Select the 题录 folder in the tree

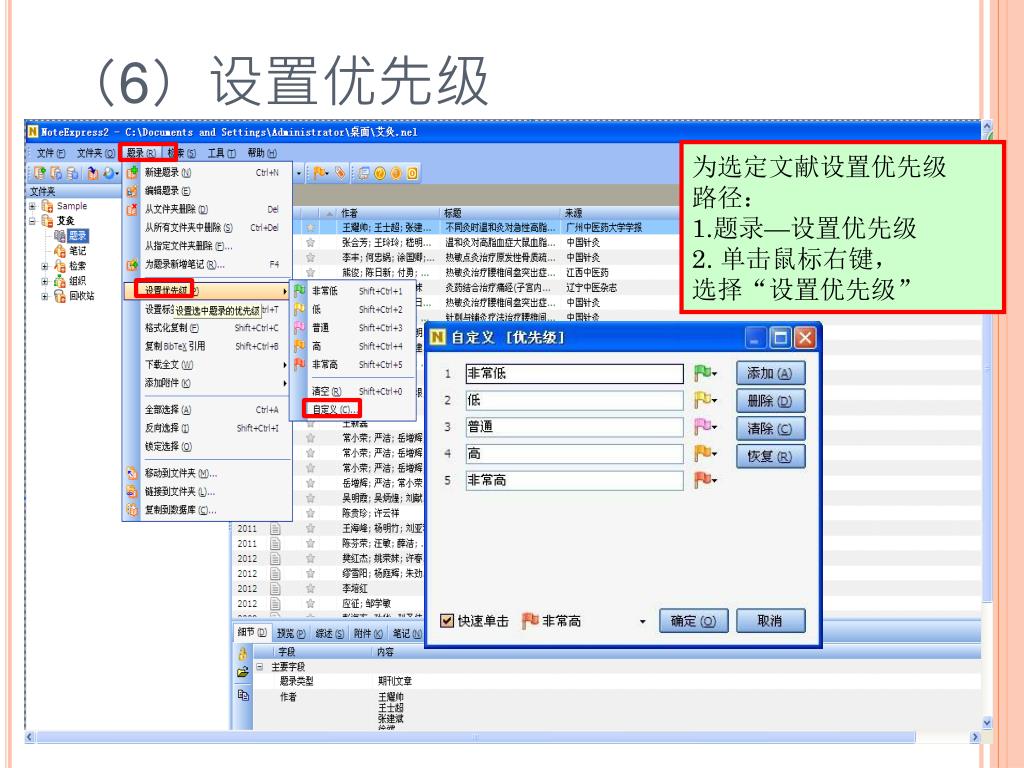[x=78, y=236]
